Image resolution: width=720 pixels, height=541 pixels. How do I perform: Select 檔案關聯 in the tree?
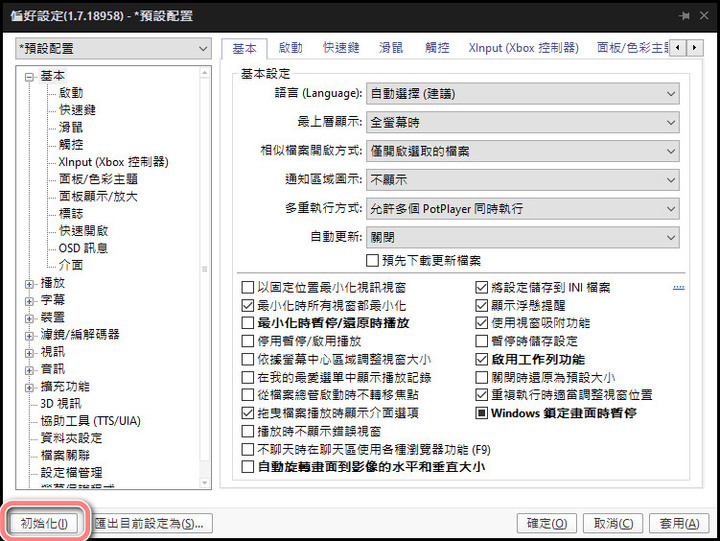65,456
